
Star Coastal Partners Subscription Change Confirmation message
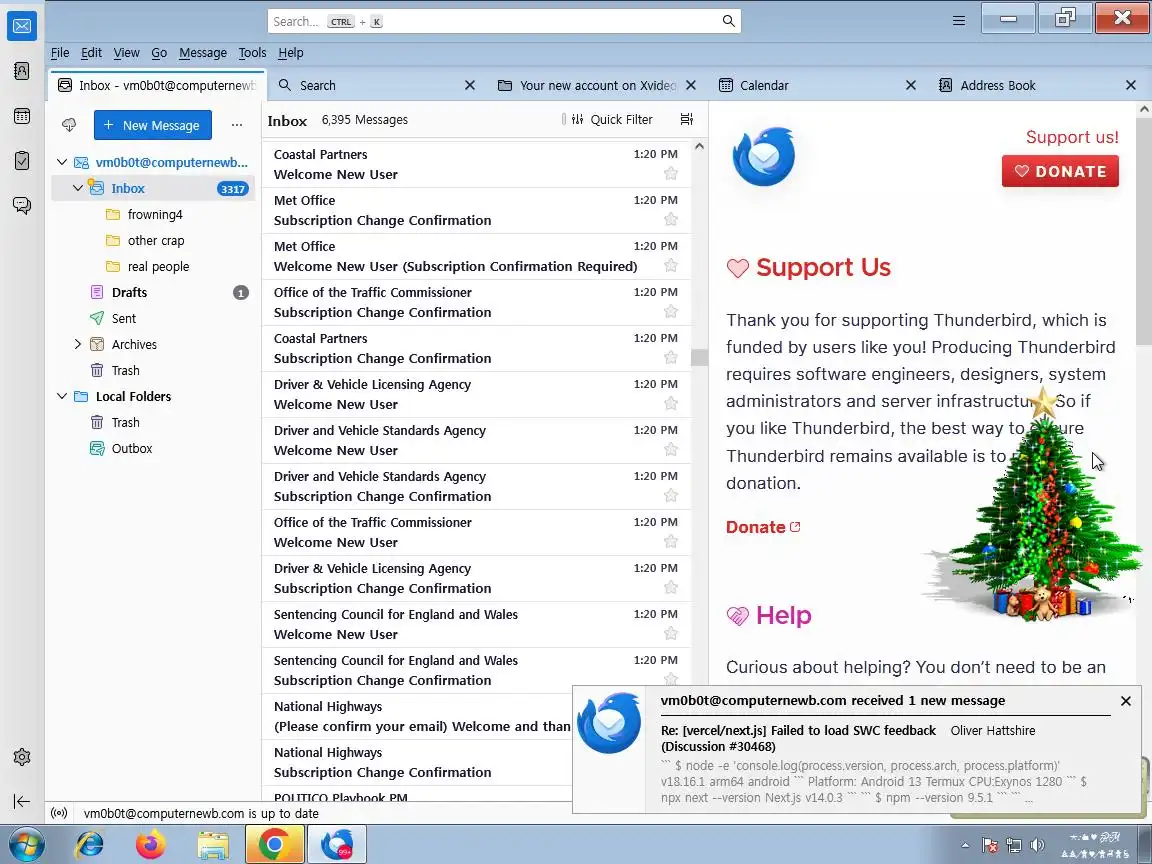[671, 357]
